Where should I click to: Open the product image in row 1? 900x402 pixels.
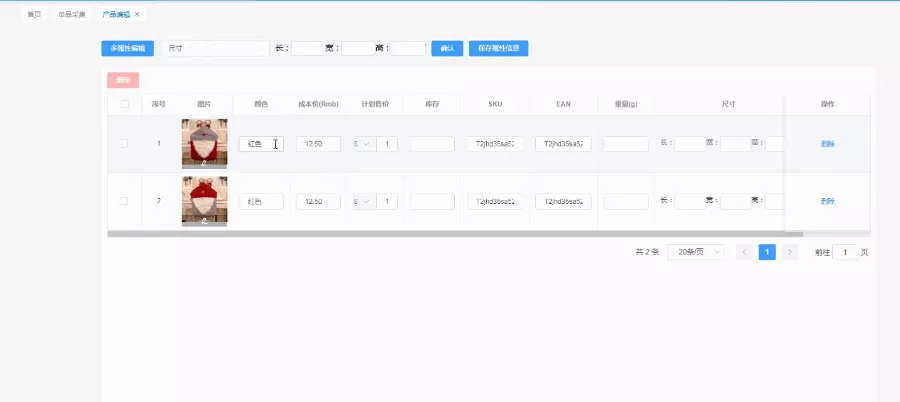click(x=204, y=143)
